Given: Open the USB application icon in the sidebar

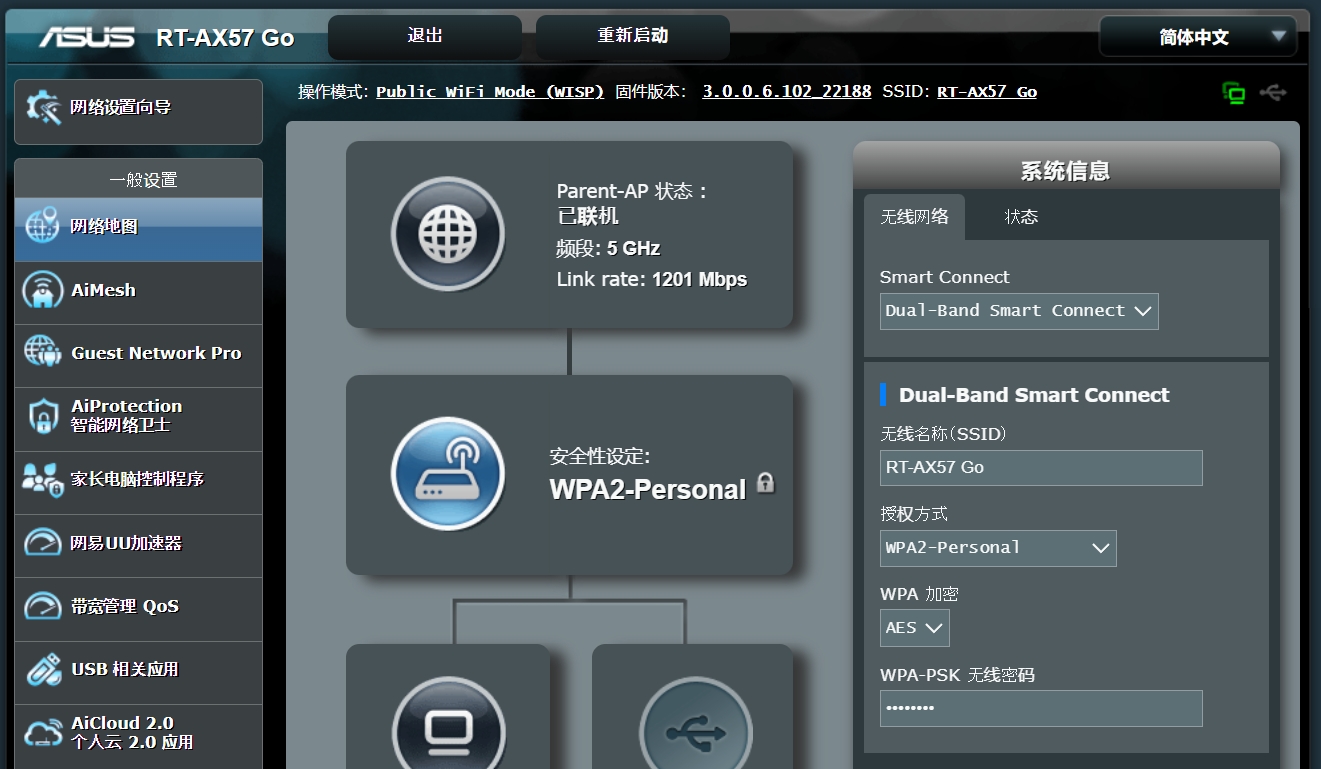Looking at the screenshot, I should (x=42, y=669).
